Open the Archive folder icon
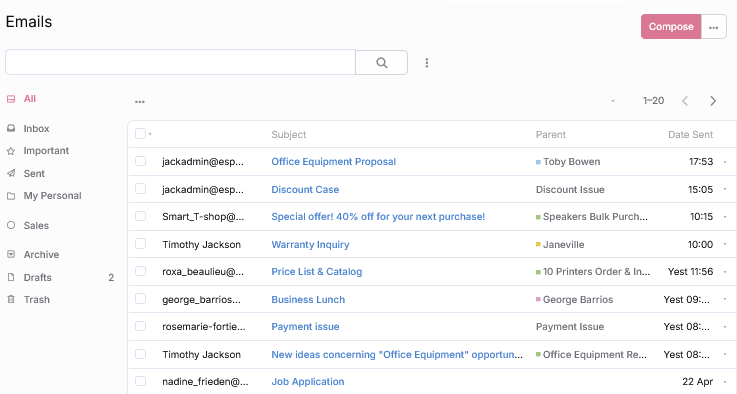The width and height of the screenshot is (737, 394). [11, 254]
